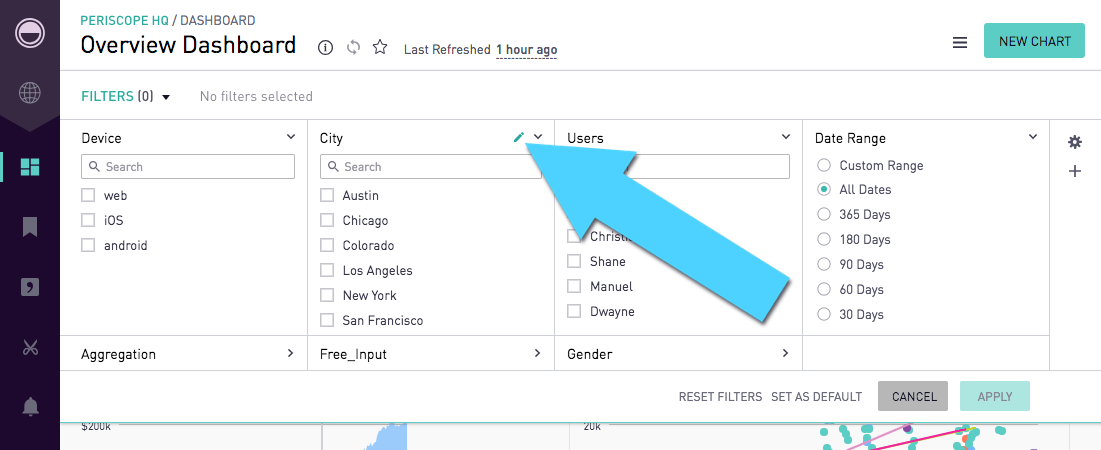Open notifications bell in sidebar
1101x450 pixels.
pos(30,406)
